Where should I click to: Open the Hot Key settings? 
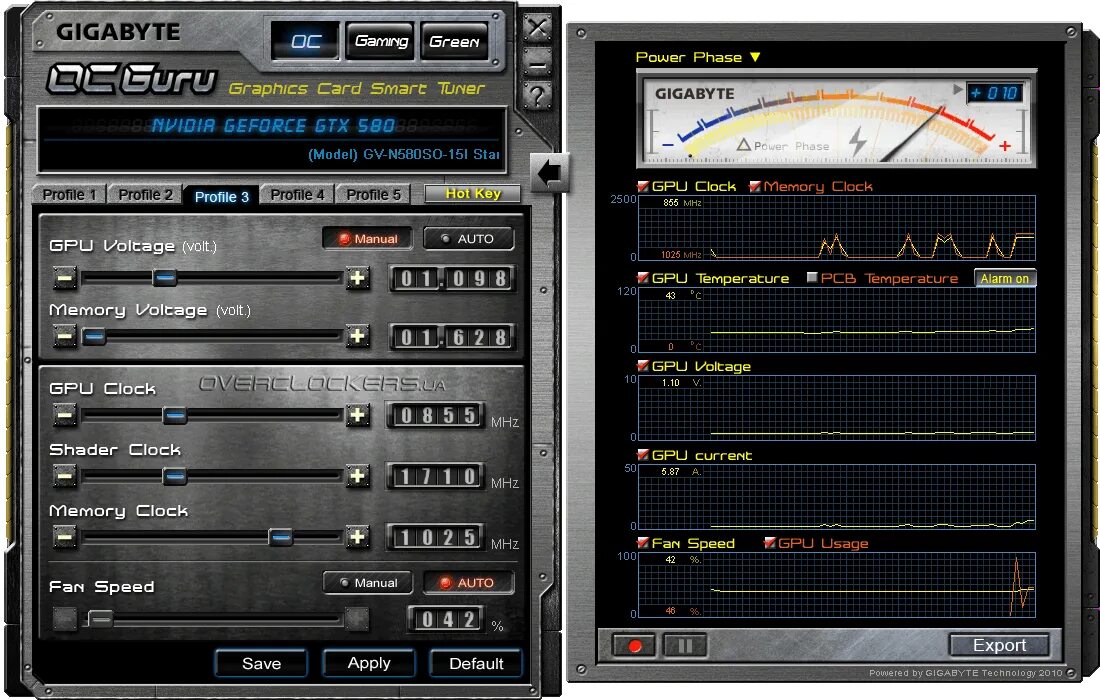tap(473, 194)
